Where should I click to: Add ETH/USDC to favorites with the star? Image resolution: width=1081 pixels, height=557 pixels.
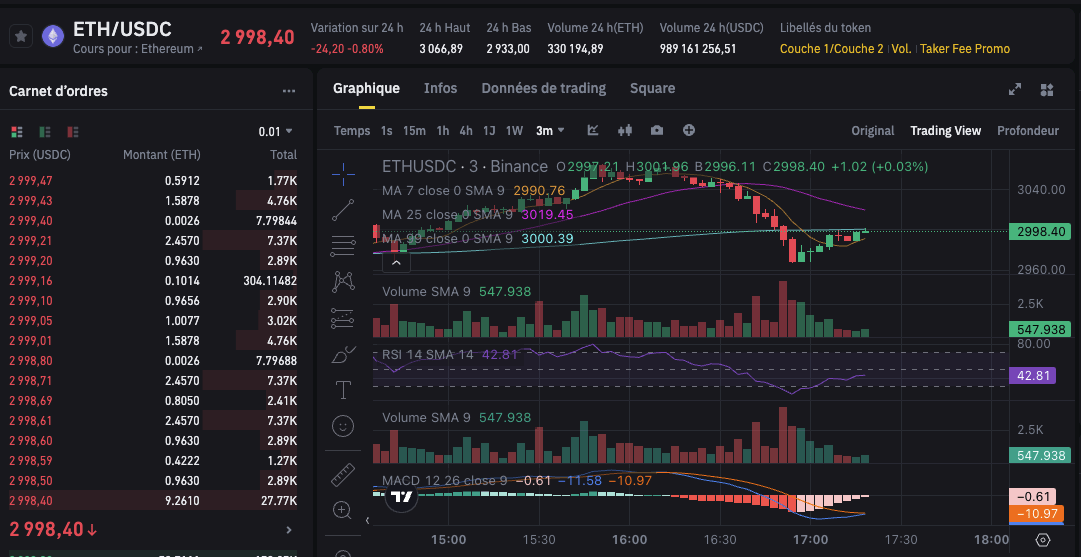pyautogui.click(x=21, y=37)
